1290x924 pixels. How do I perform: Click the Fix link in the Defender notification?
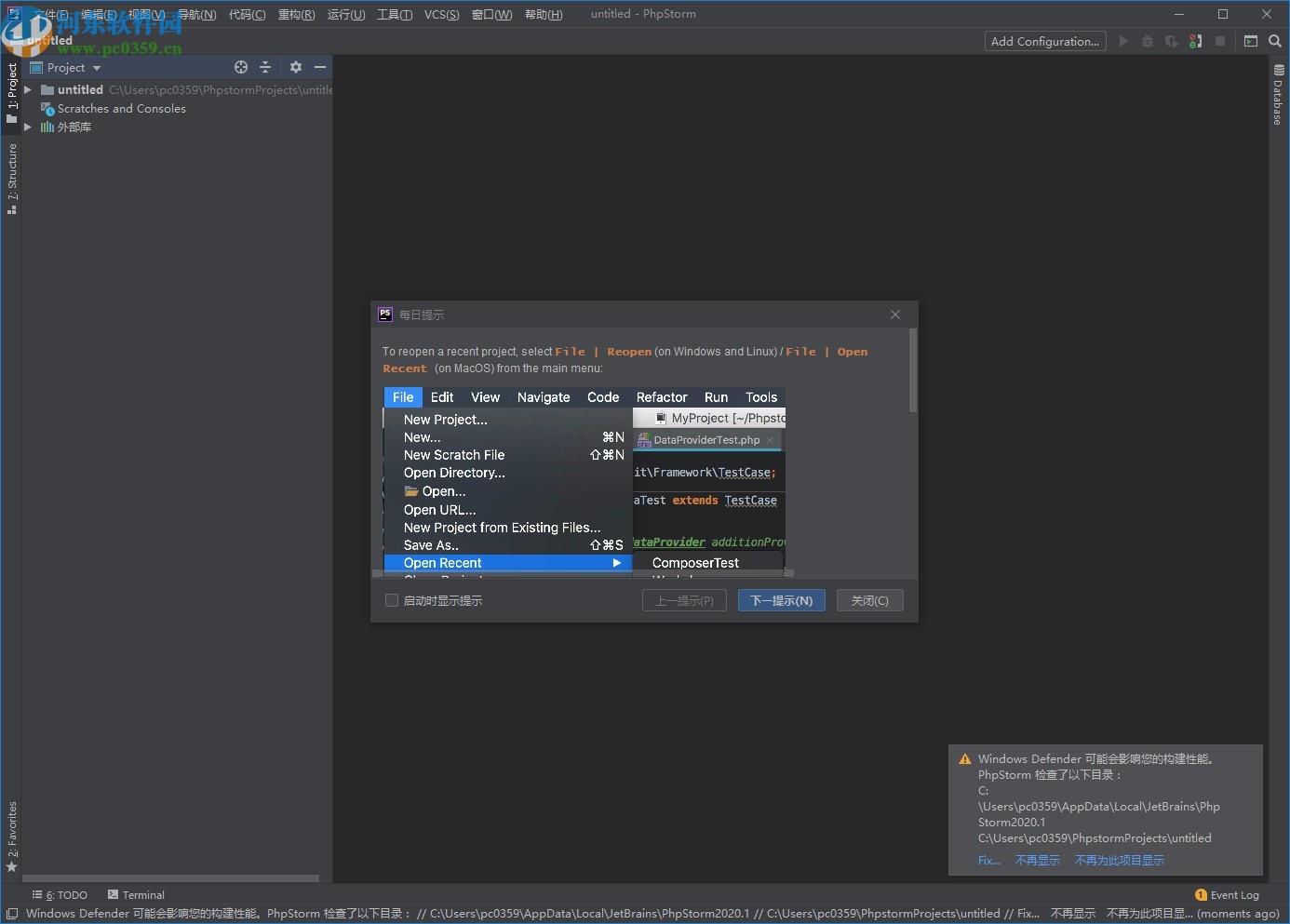[x=988, y=860]
